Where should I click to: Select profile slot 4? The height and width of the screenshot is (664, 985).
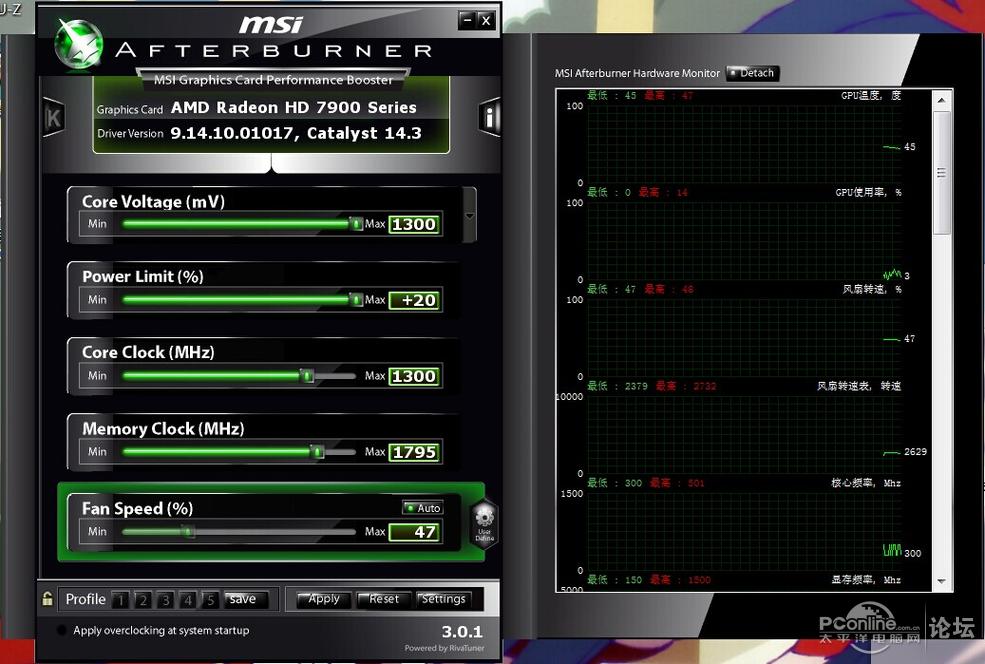188,601
